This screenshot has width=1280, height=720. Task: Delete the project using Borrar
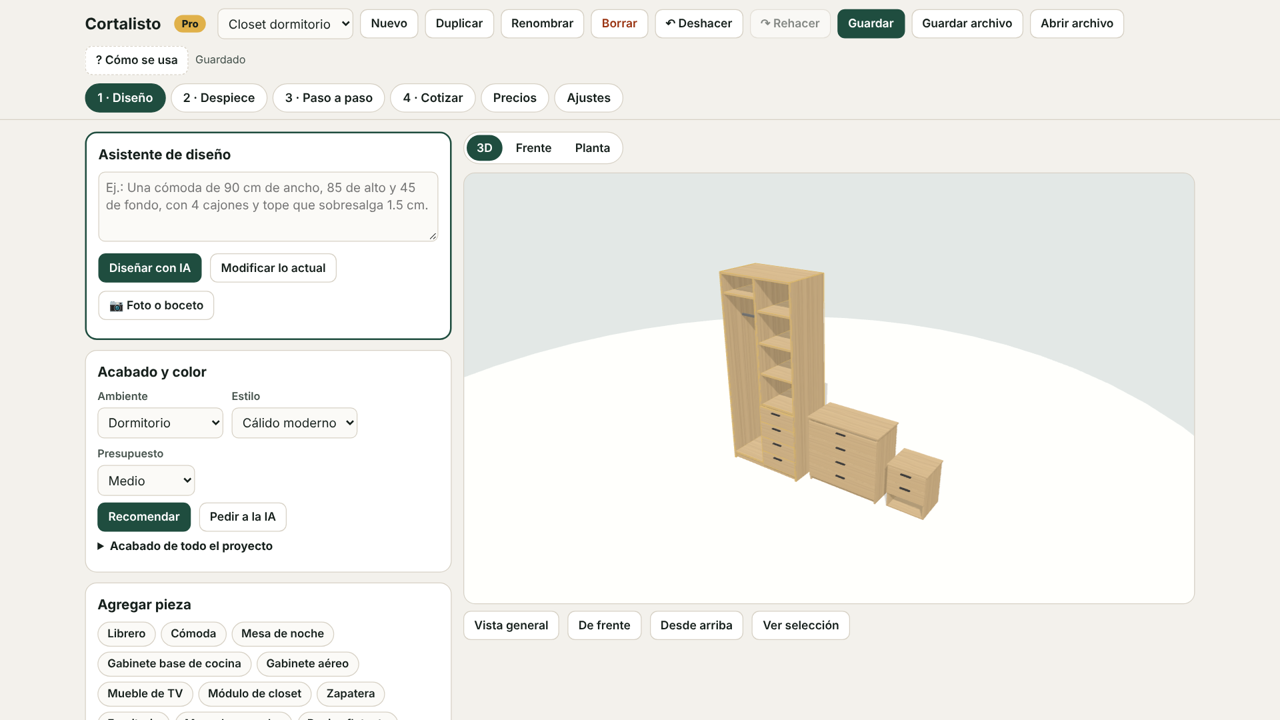tap(619, 23)
